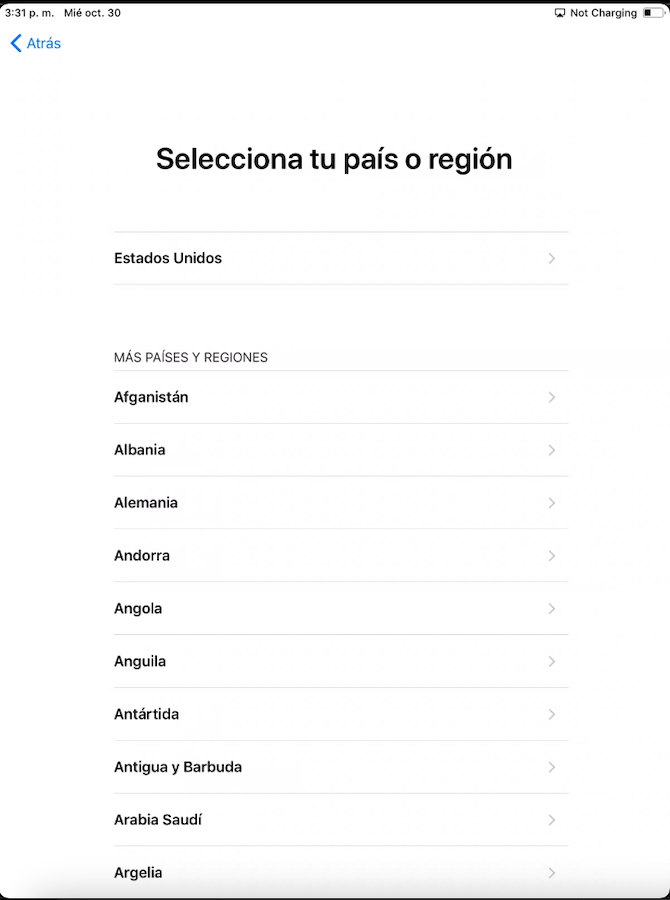670x900 pixels.
Task: Select Estados Unidos as region
Action: point(341,258)
